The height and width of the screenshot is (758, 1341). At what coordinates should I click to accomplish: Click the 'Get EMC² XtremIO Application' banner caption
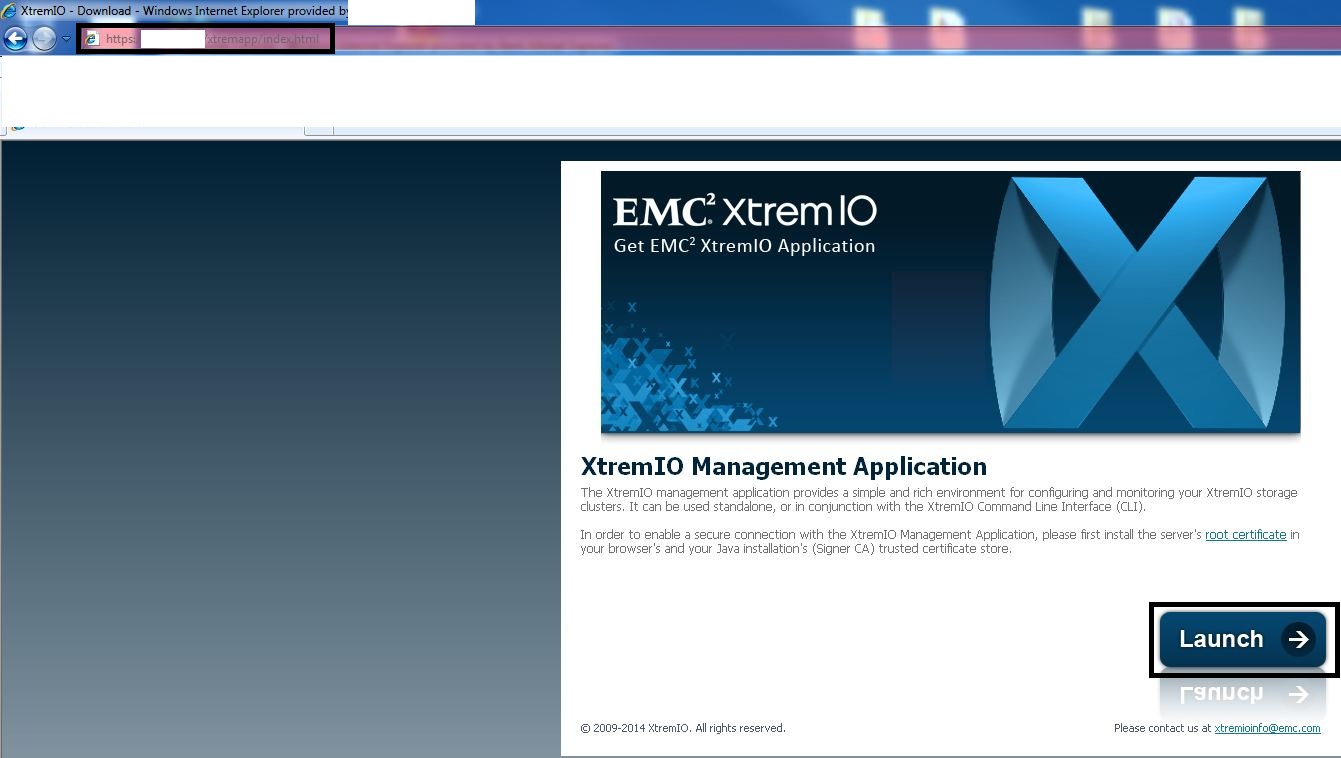[x=744, y=246]
